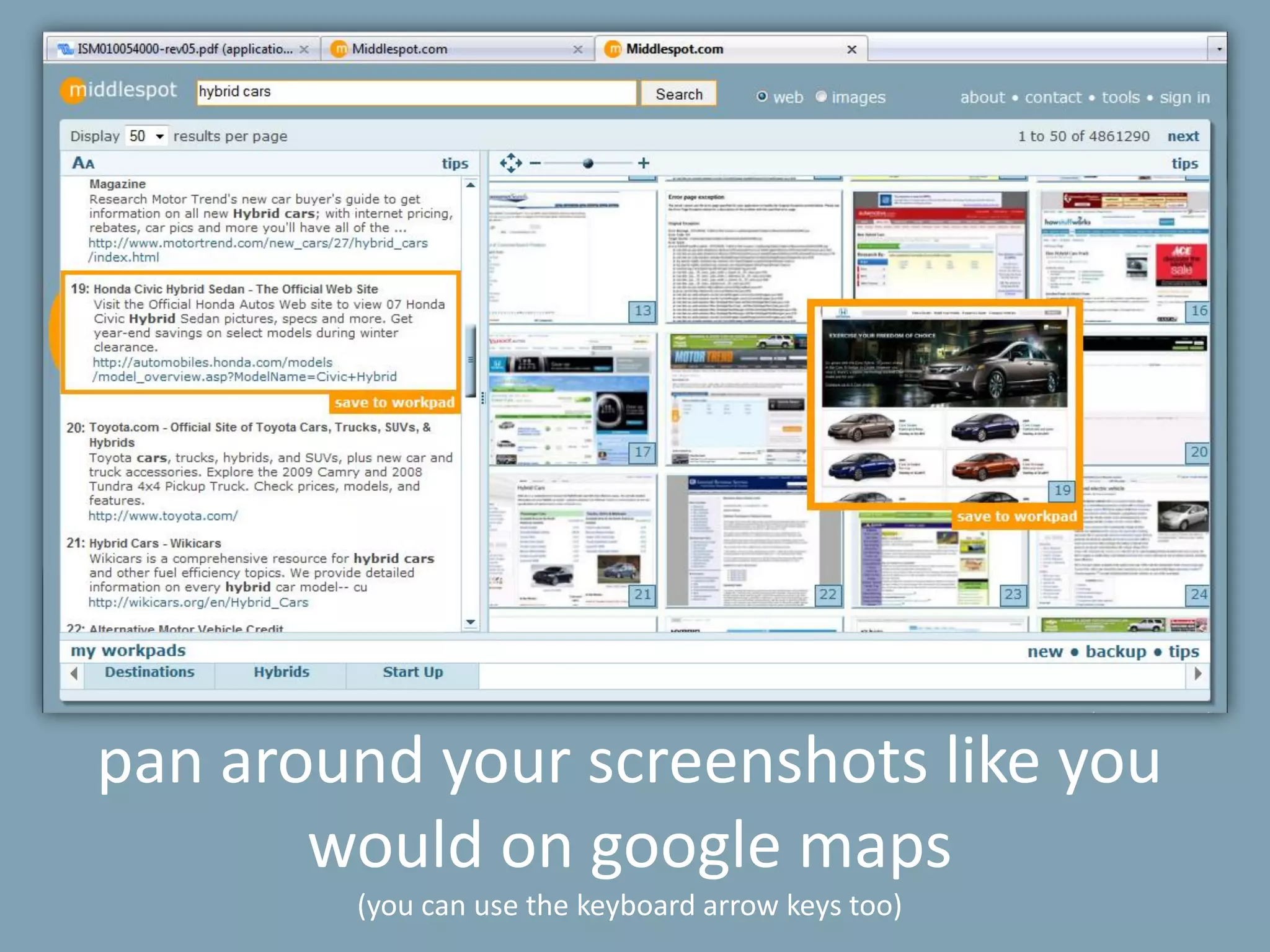The height and width of the screenshot is (952, 1270).
Task: Click results list scroll down arrow
Action: (471, 622)
